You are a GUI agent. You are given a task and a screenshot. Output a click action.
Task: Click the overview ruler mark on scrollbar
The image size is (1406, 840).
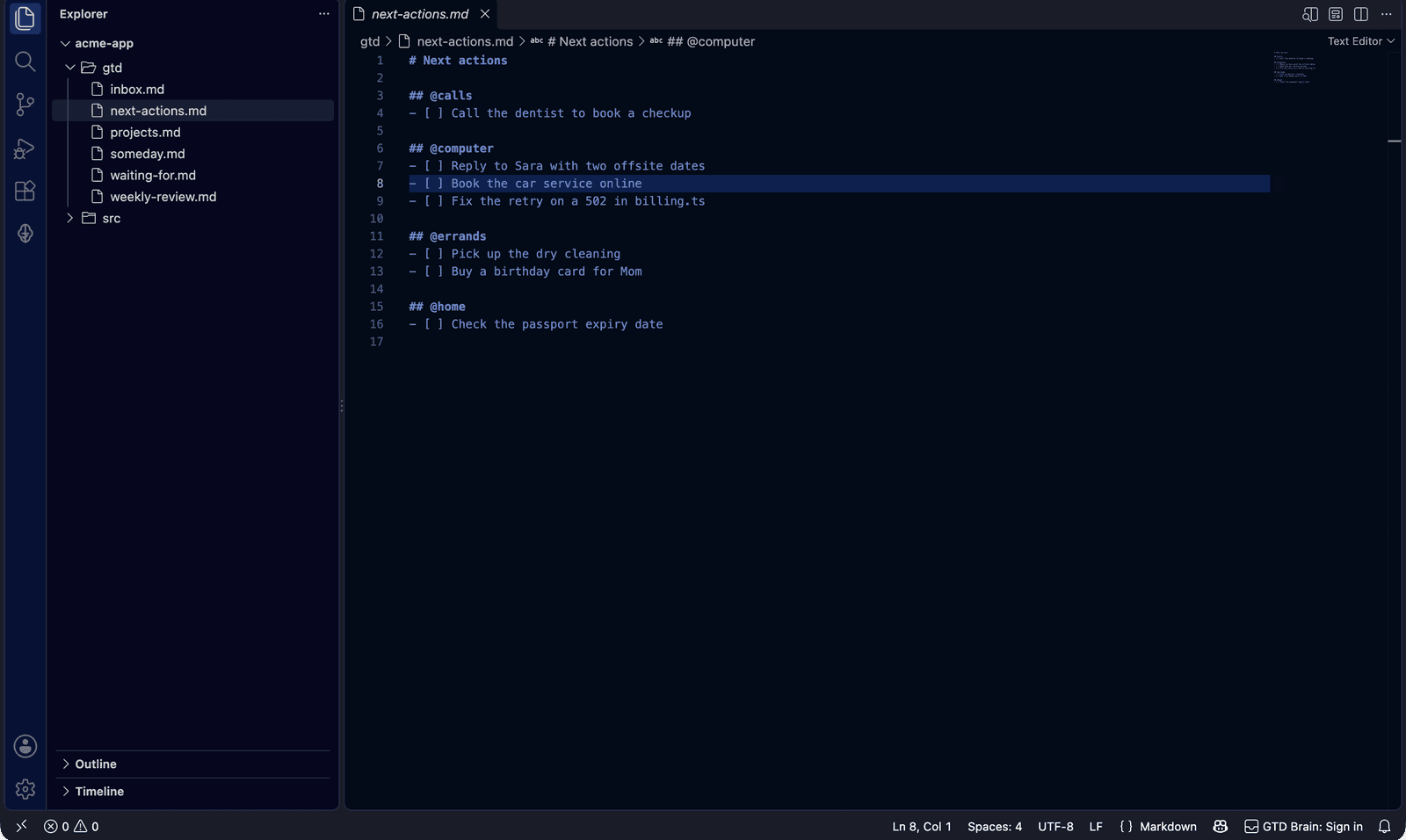1394,141
